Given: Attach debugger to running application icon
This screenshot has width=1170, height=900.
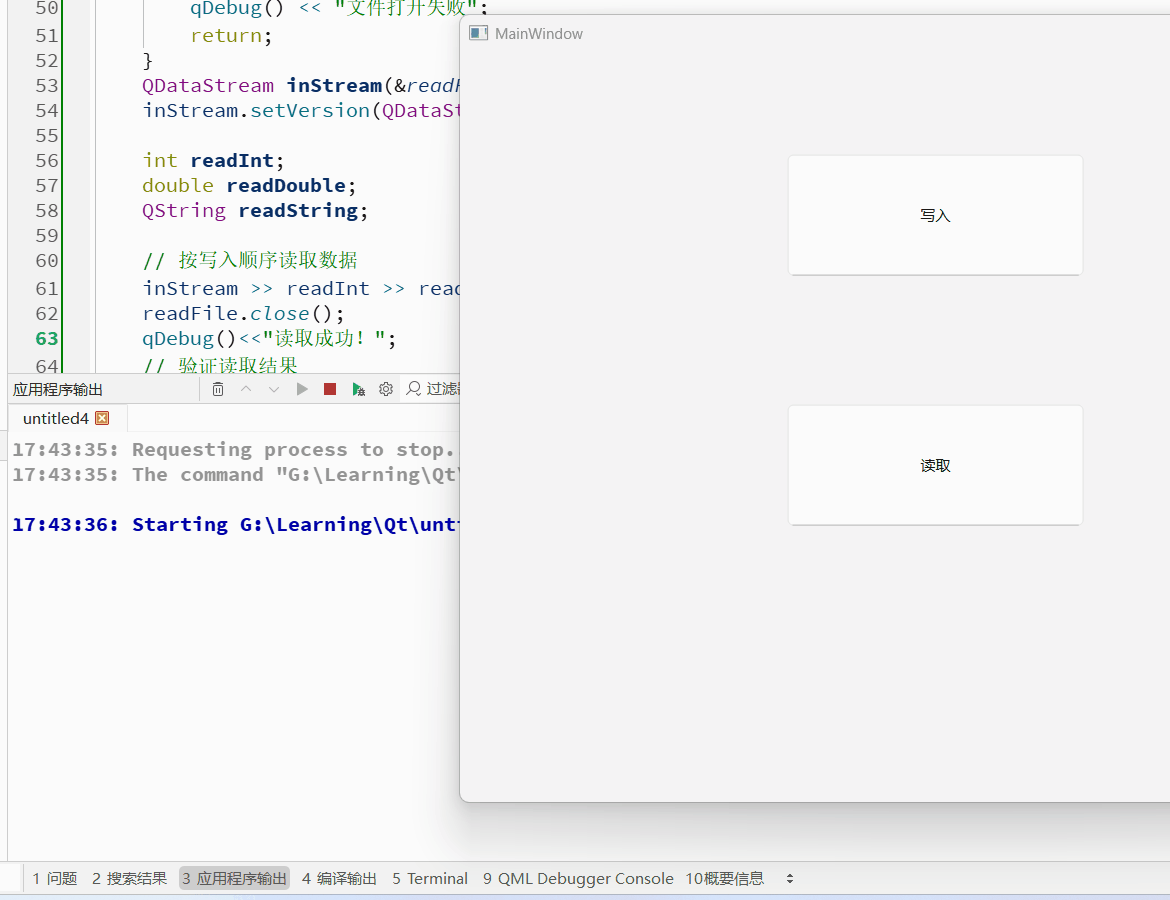Looking at the screenshot, I should click(x=358, y=389).
